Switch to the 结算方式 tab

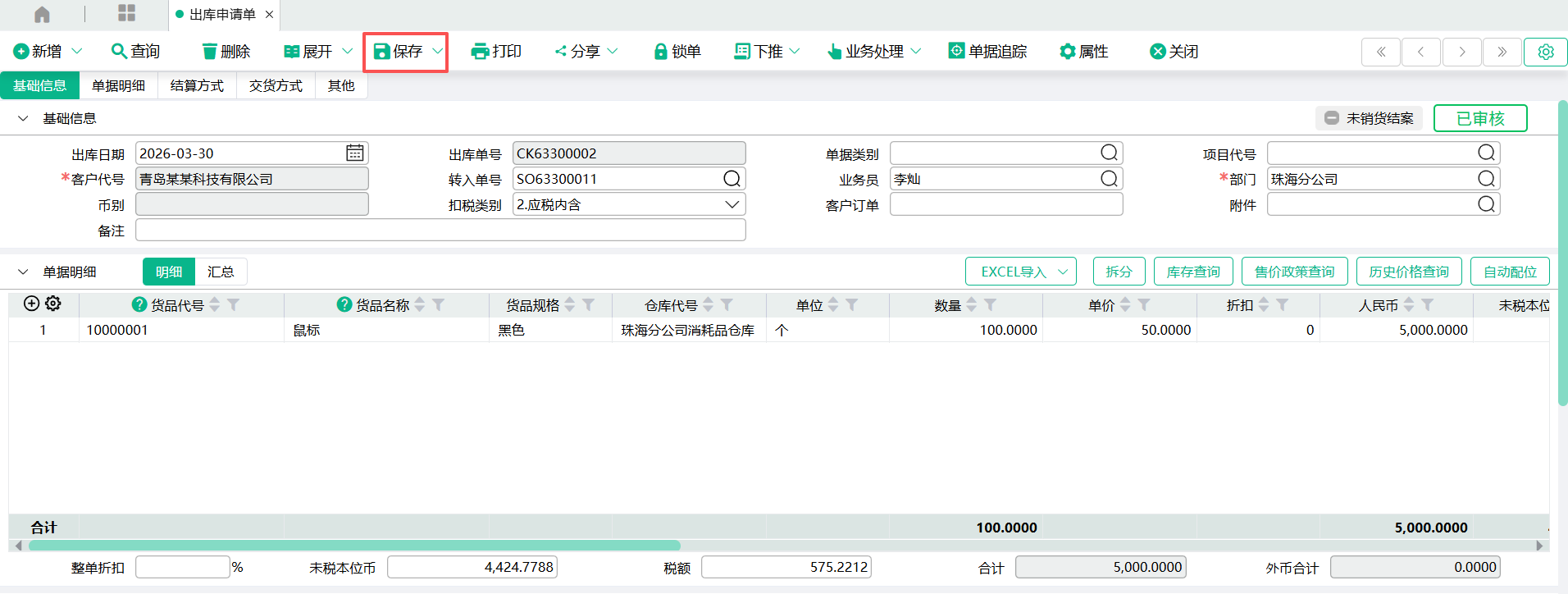click(197, 85)
